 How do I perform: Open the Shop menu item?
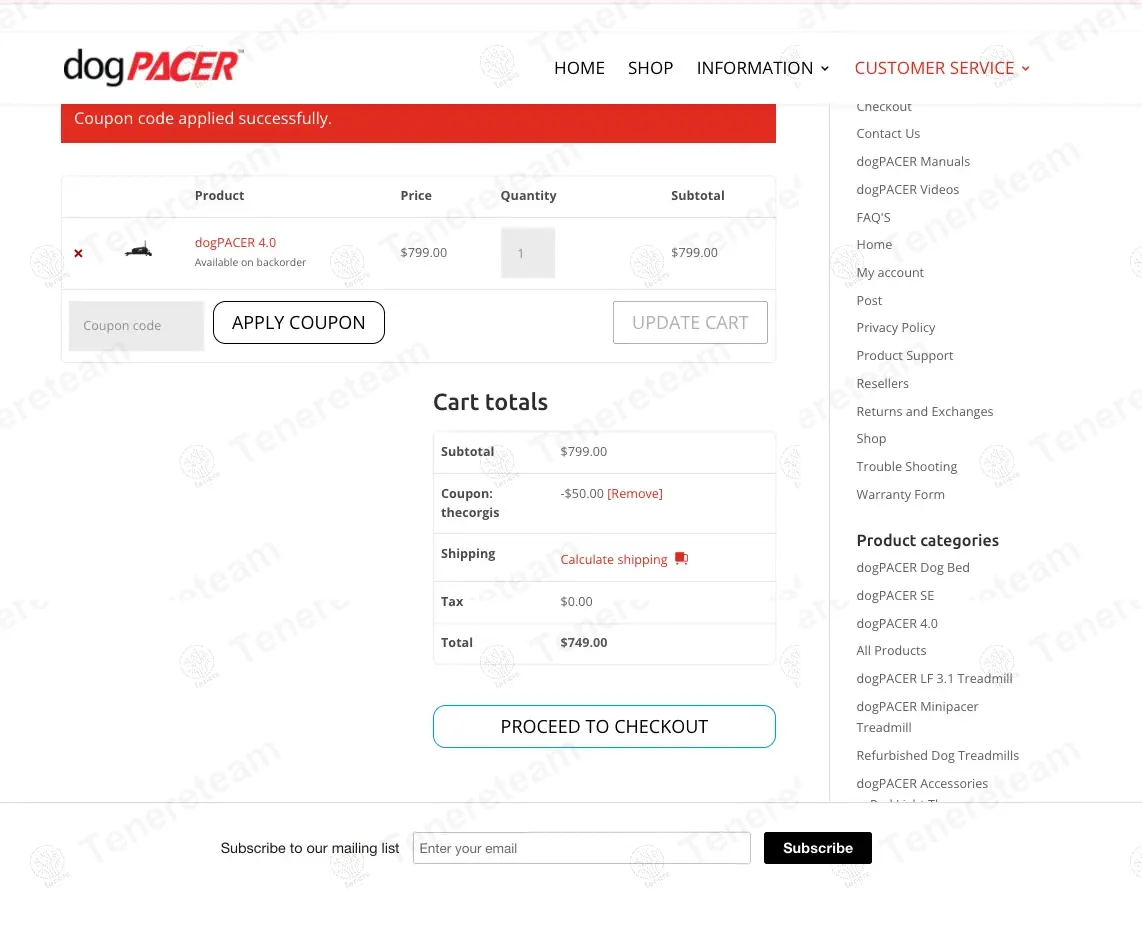point(650,68)
